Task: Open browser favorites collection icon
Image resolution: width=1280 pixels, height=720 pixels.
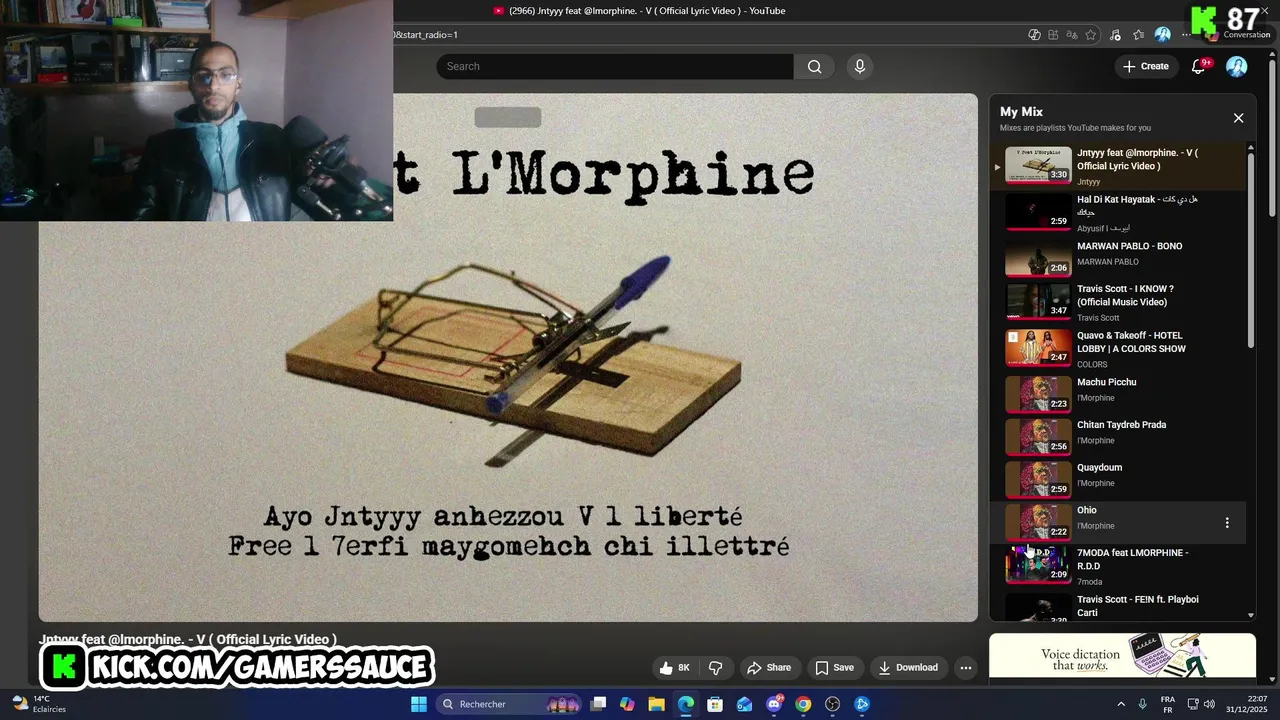Action: point(1139,35)
